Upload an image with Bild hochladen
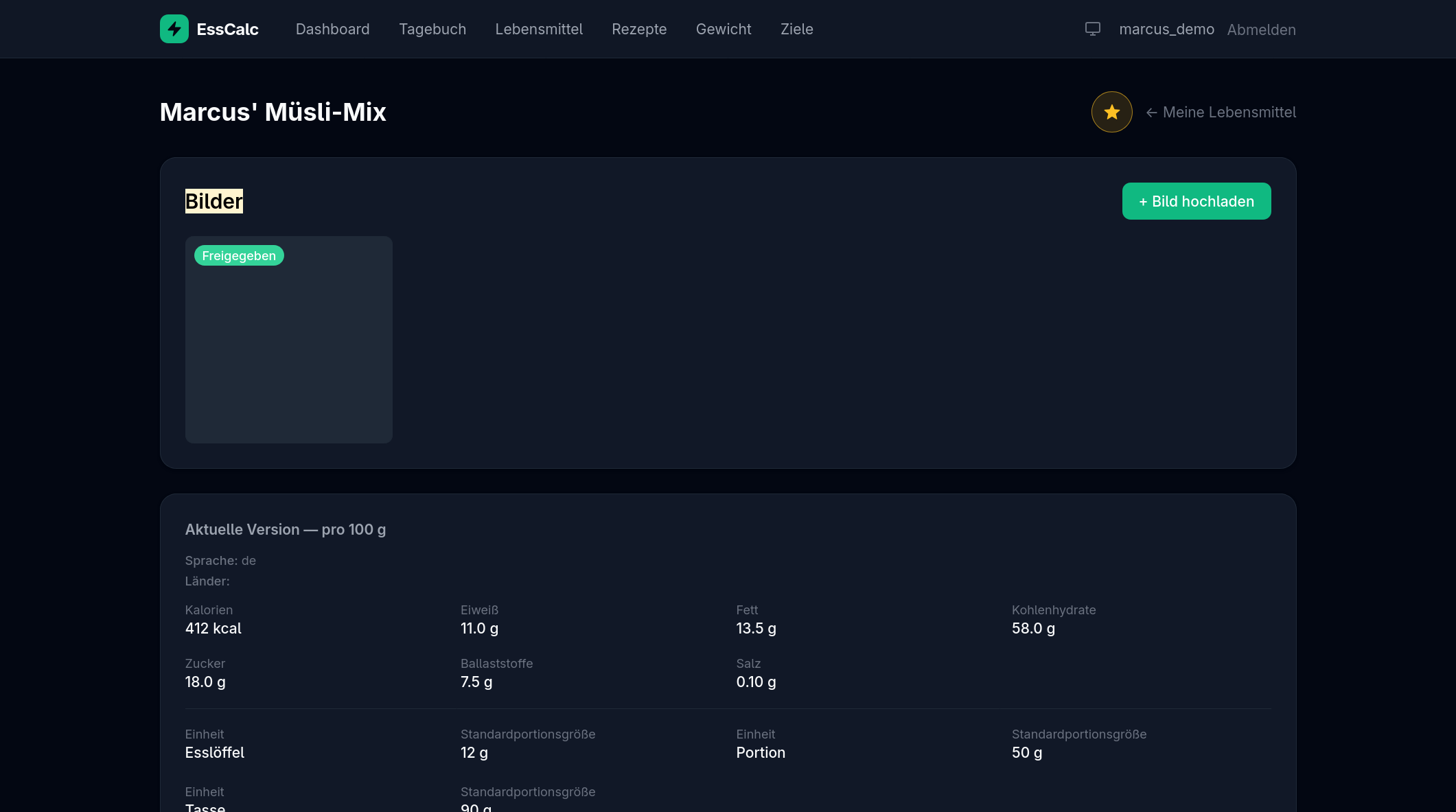 click(x=1196, y=201)
